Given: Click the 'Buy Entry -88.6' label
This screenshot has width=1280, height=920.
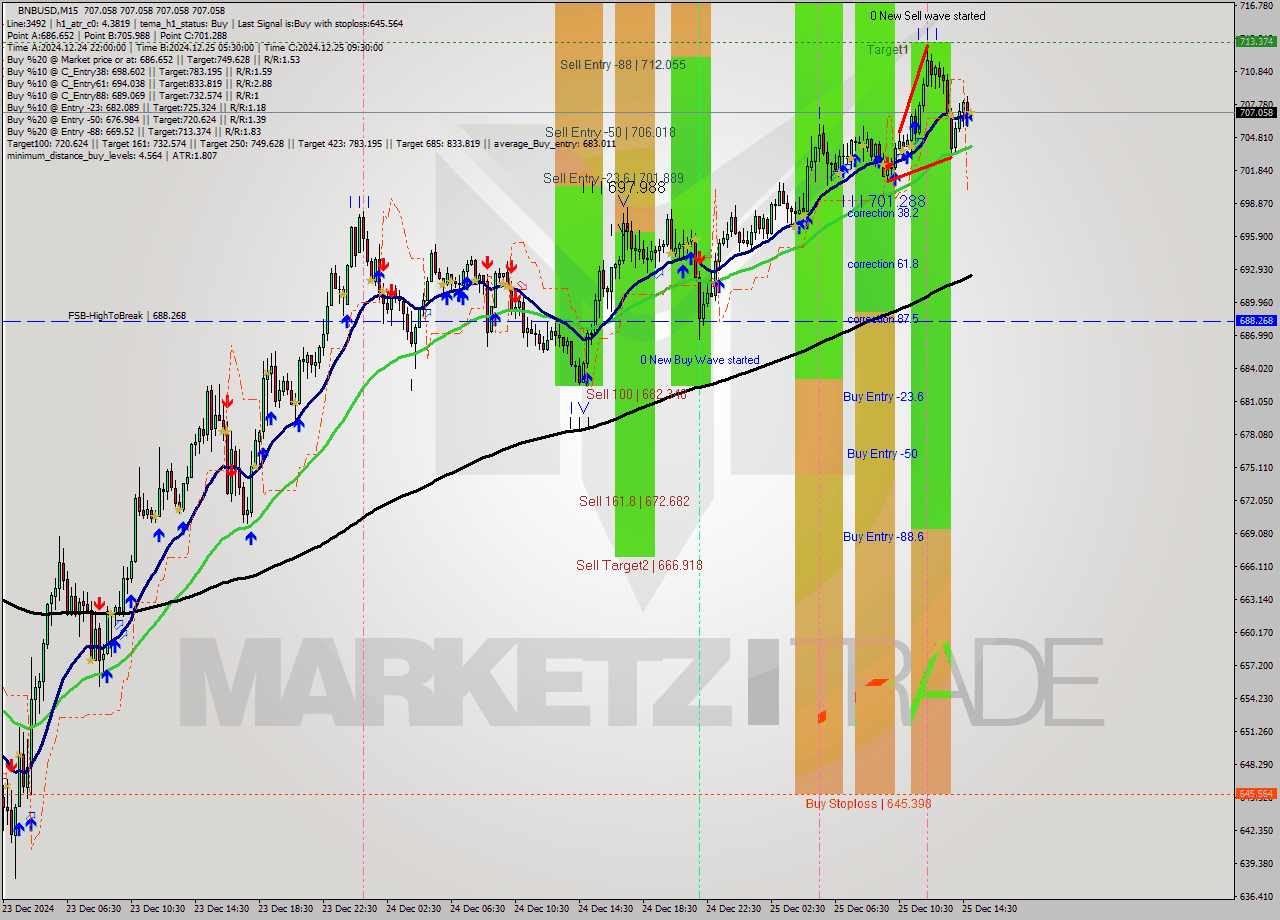Looking at the screenshot, I should [883, 537].
